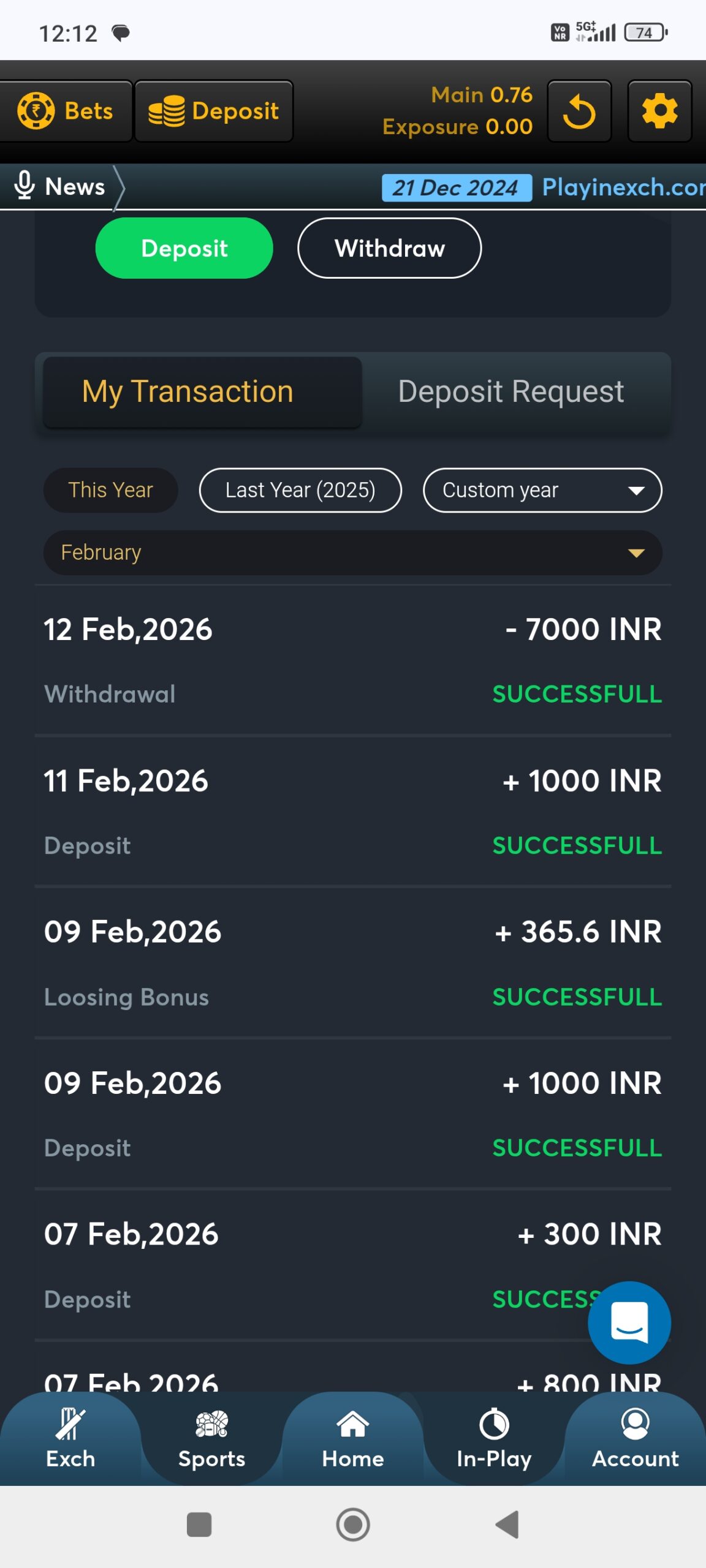Tap the refresh balance icon
This screenshot has width=706, height=1568.
tap(579, 111)
